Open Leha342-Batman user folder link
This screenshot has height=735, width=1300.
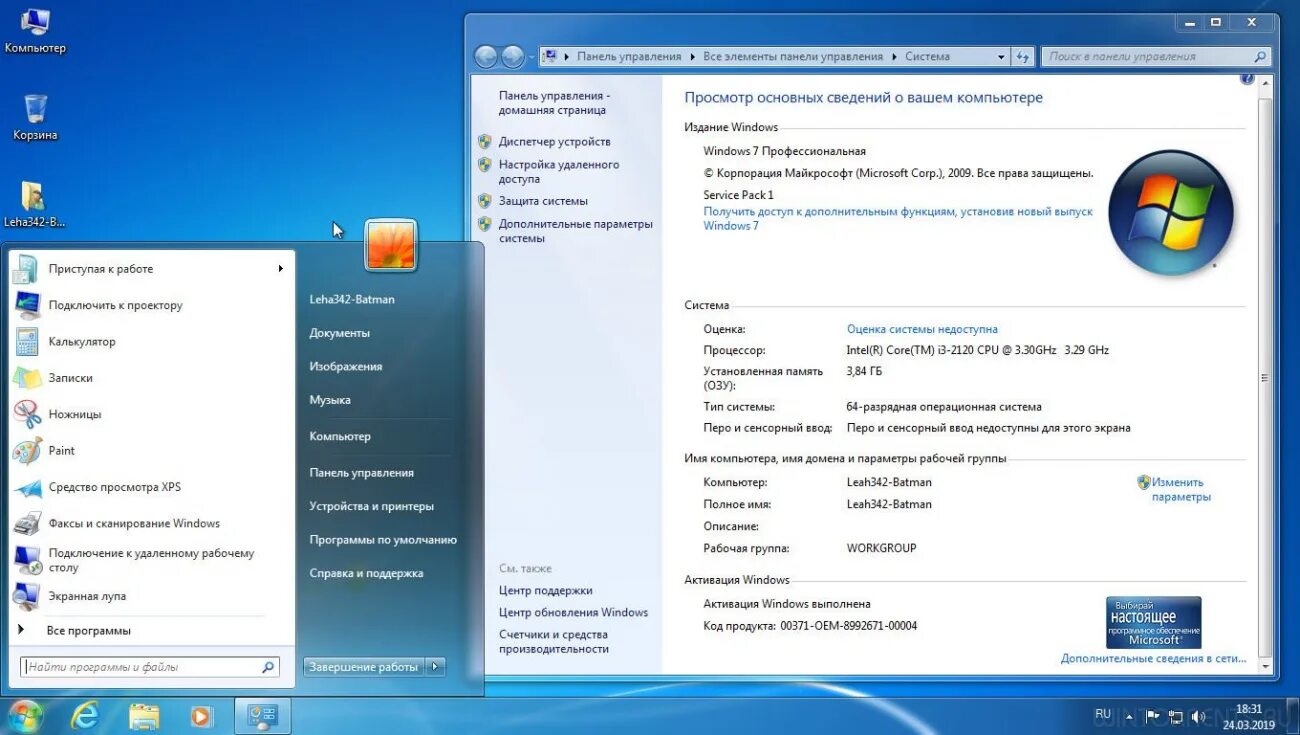[352, 299]
